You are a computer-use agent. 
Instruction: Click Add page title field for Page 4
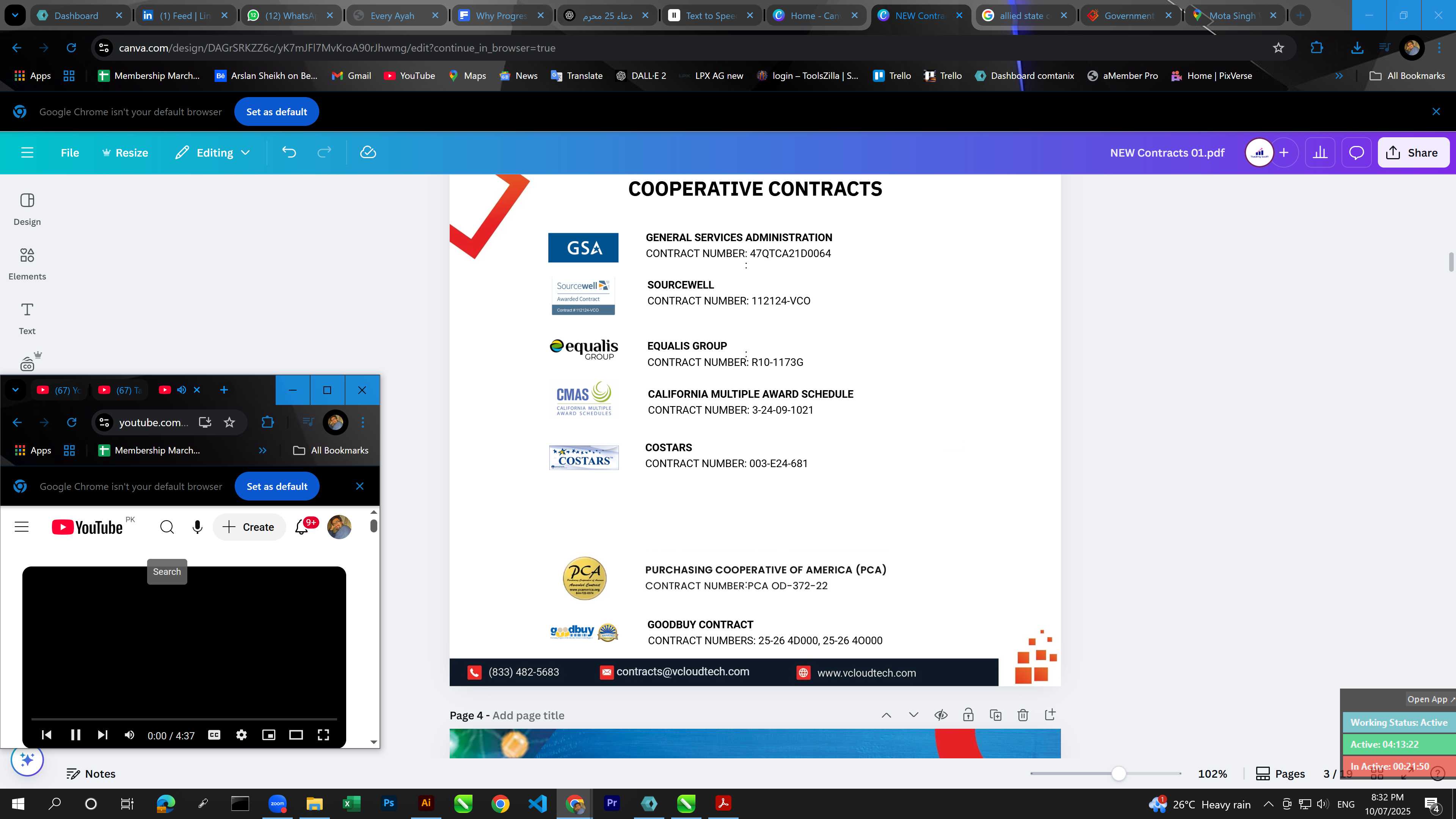[529, 715]
